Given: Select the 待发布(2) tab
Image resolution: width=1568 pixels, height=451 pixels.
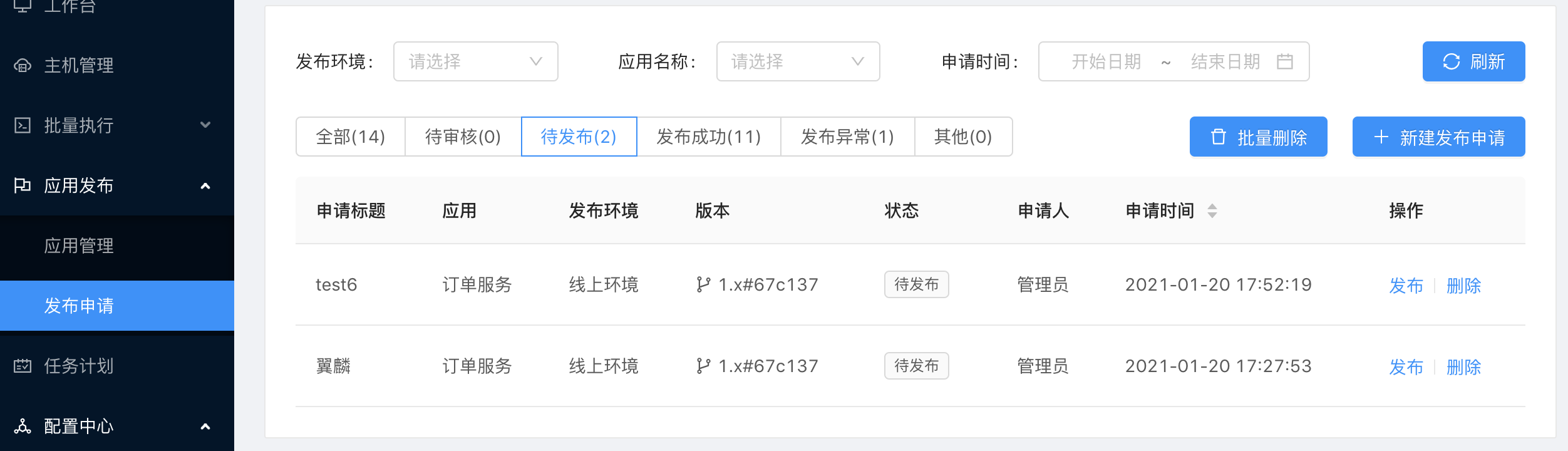Looking at the screenshot, I should pyautogui.click(x=579, y=137).
